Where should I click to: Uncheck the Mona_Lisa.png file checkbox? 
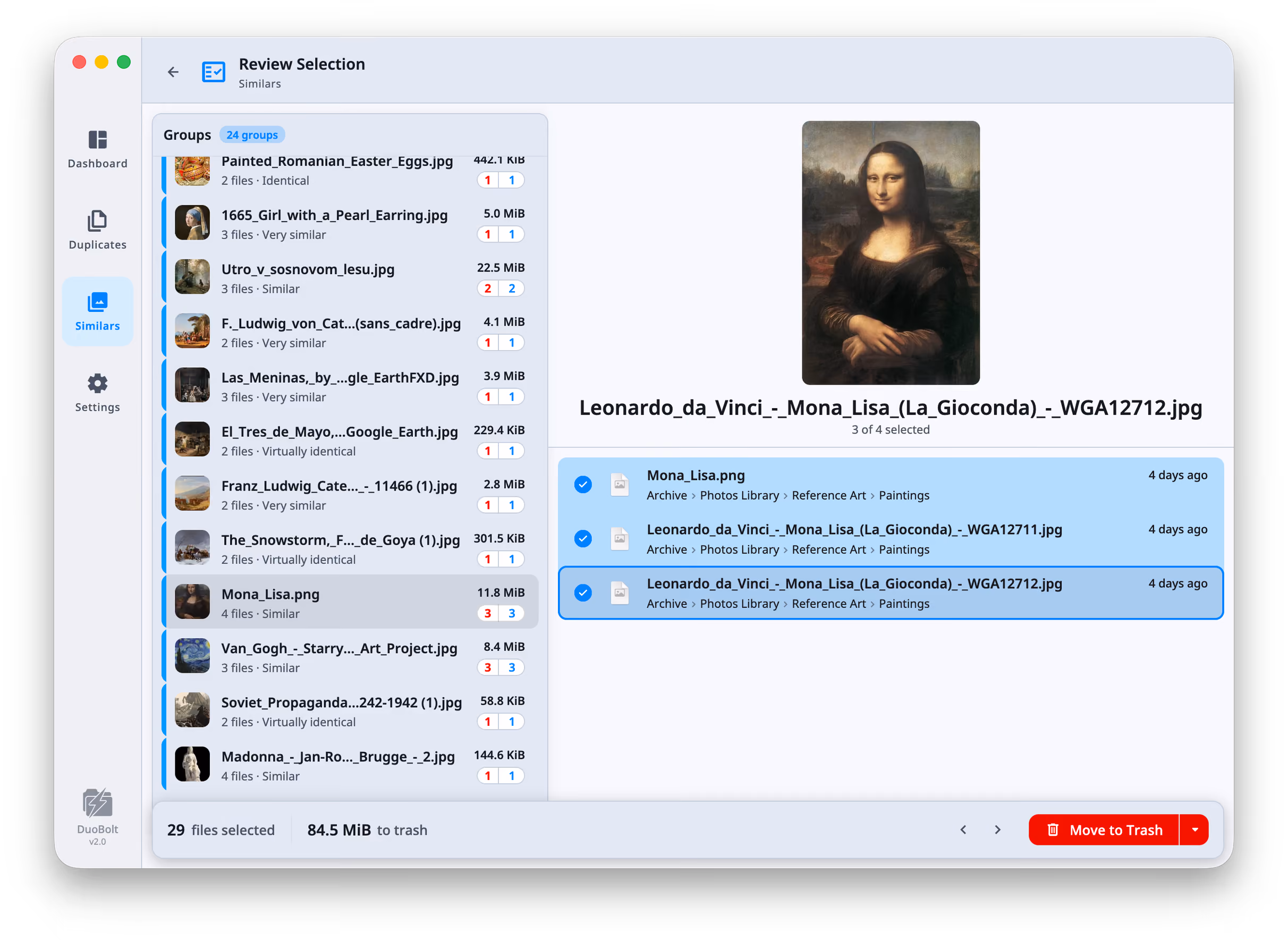[x=583, y=485]
